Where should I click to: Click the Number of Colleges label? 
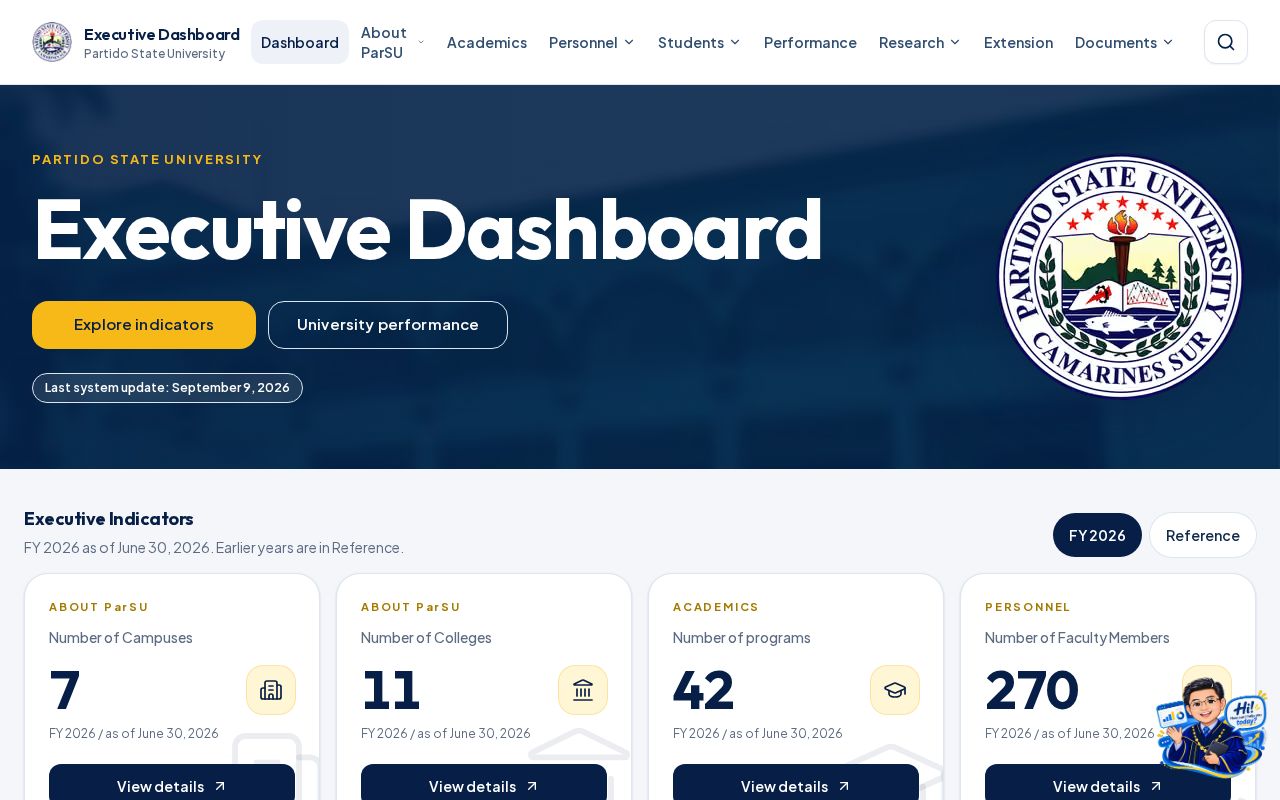point(426,638)
